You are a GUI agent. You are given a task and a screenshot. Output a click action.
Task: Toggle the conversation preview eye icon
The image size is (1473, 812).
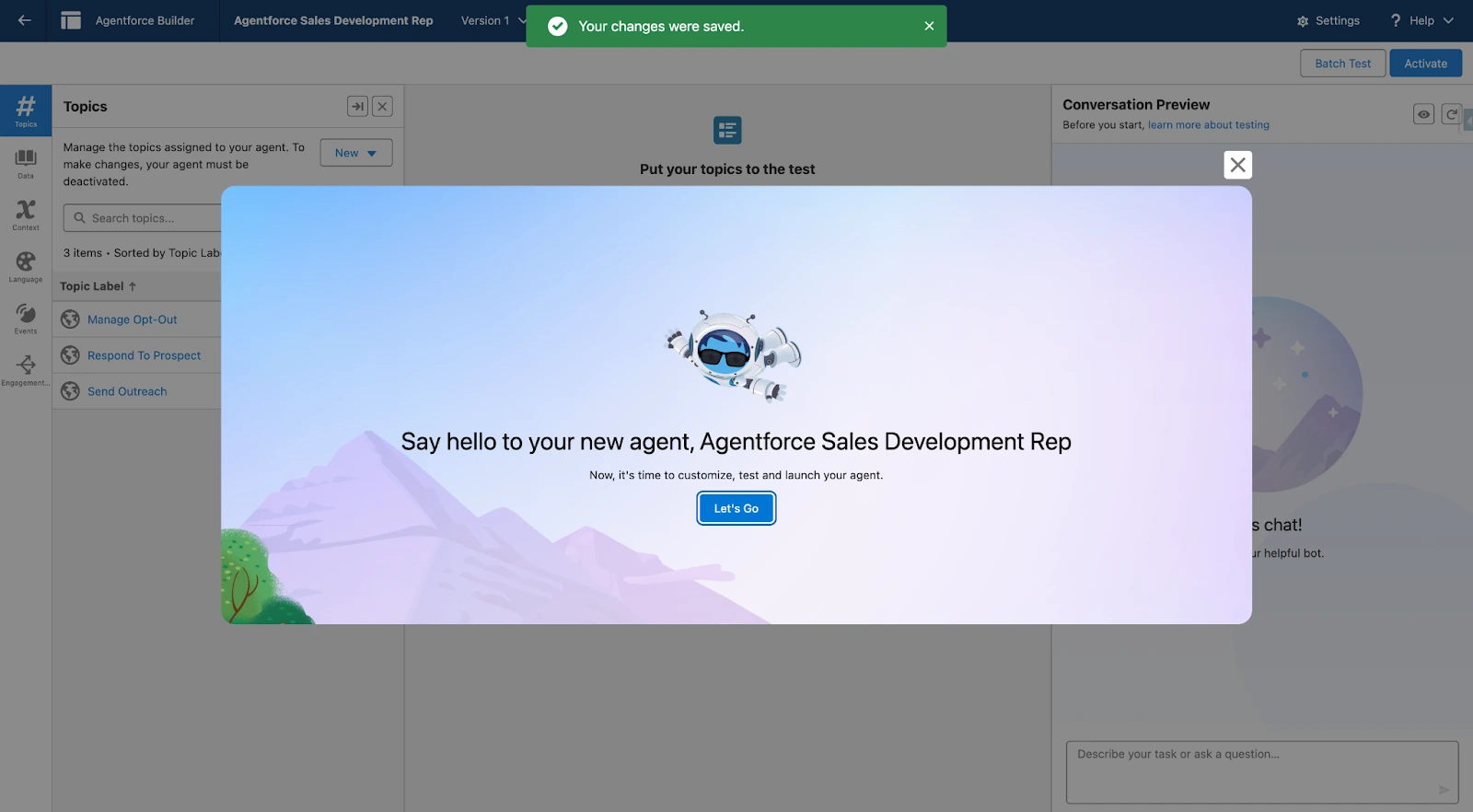click(1424, 114)
